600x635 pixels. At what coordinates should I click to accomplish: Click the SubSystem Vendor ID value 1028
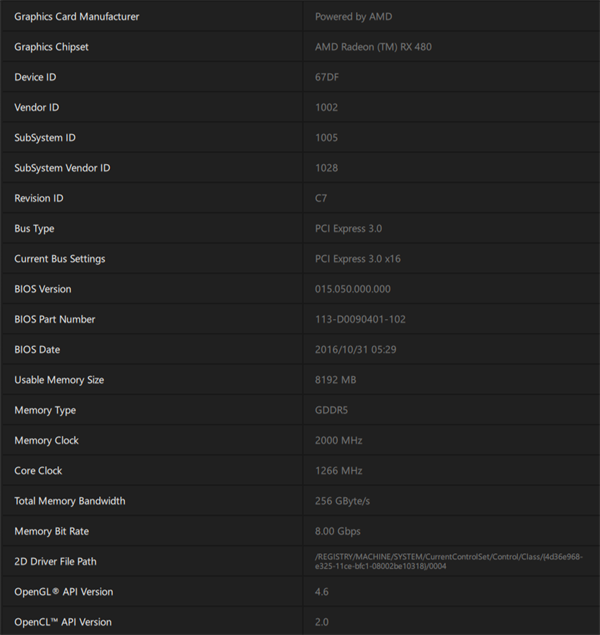[326, 168]
